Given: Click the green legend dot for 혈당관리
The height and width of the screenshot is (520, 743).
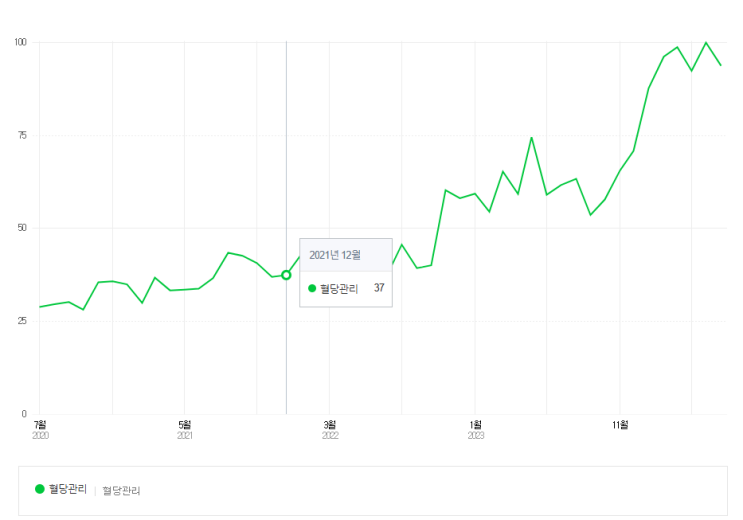Looking at the screenshot, I should pyautogui.click(x=40, y=489).
